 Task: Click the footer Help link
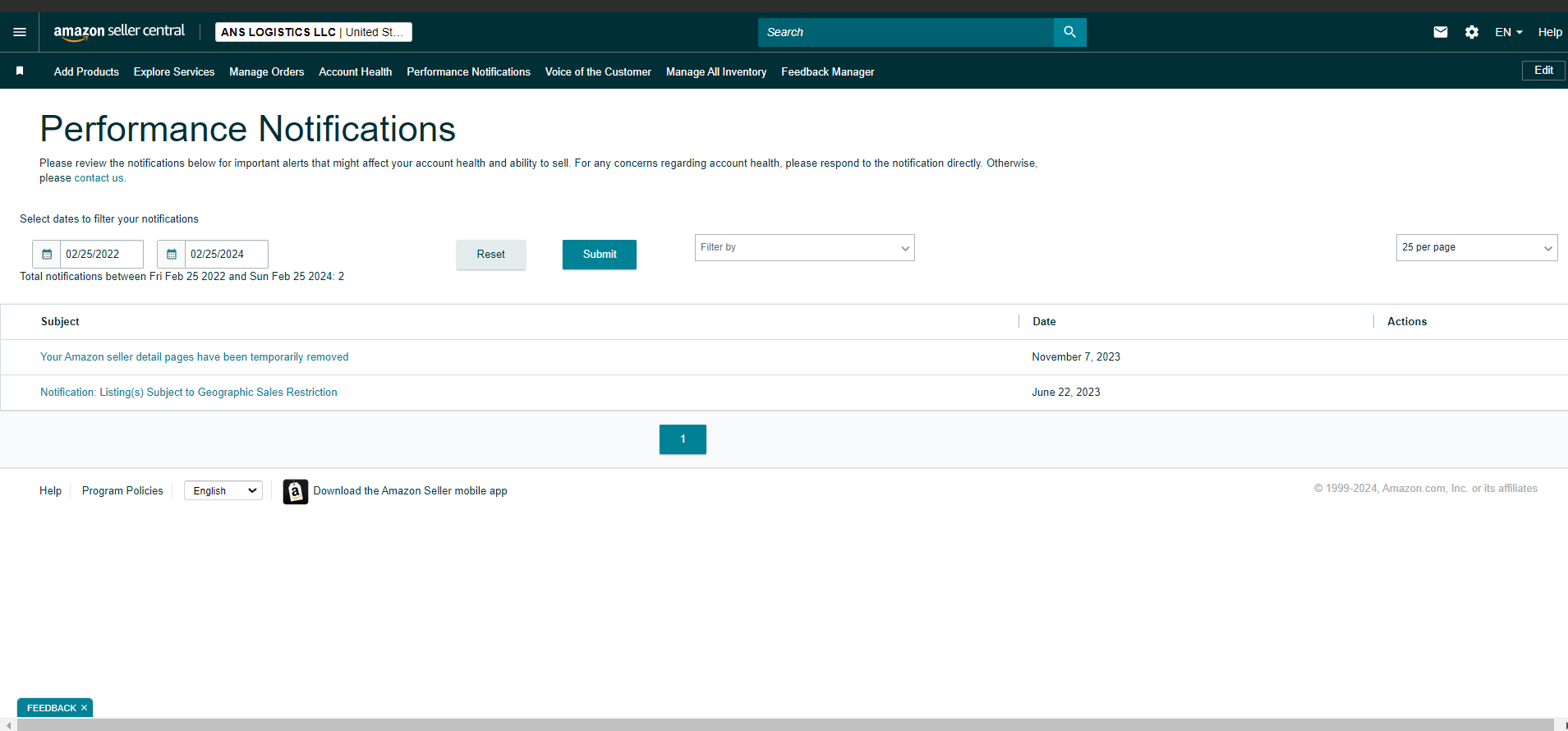(50, 491)
